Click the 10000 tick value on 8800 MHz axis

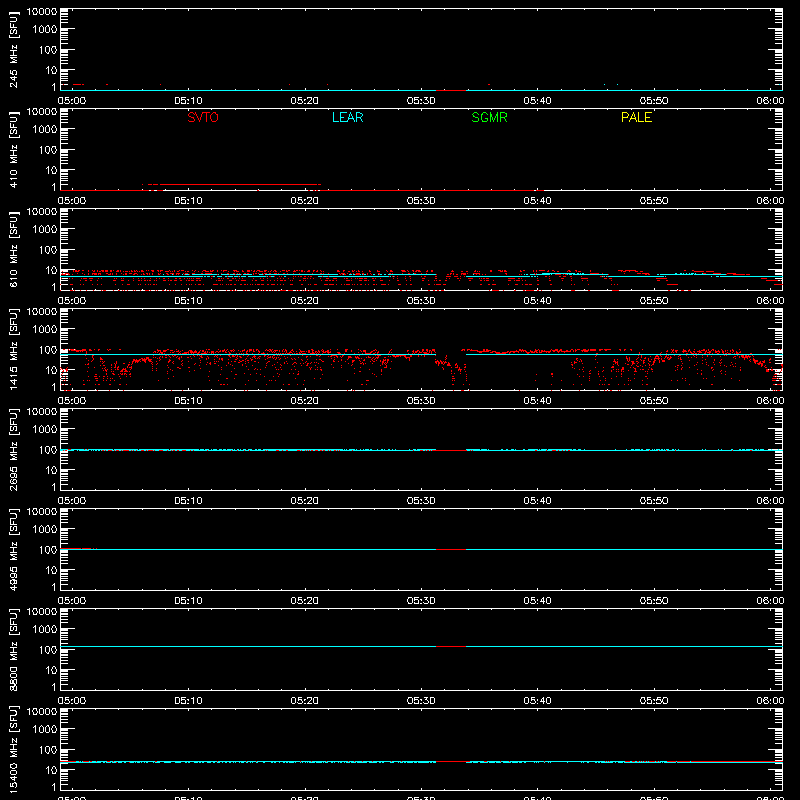pyautogui.click(x=42, y=612)
